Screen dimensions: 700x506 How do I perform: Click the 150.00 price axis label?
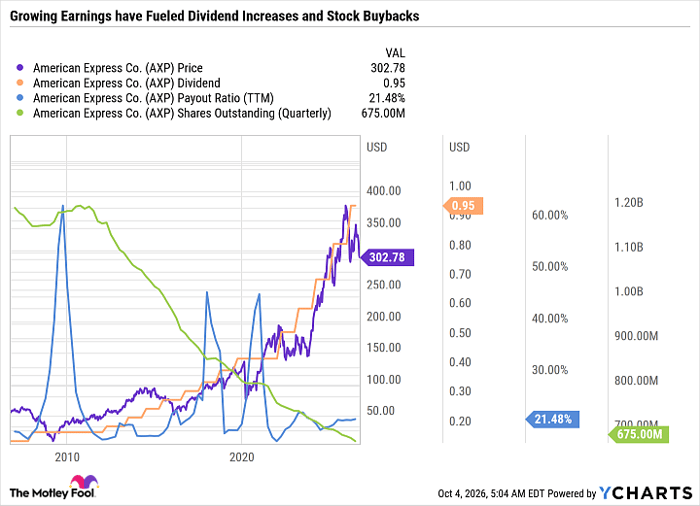tap(383, 347)
